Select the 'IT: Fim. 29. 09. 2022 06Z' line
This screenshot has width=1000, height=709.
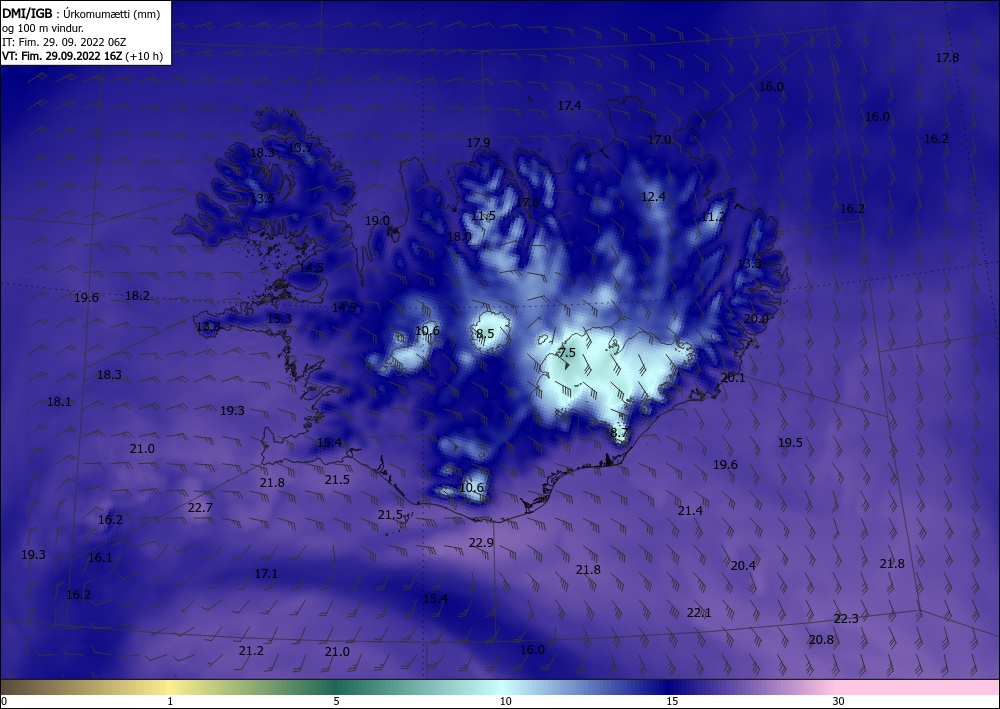[x=64, y=42]
